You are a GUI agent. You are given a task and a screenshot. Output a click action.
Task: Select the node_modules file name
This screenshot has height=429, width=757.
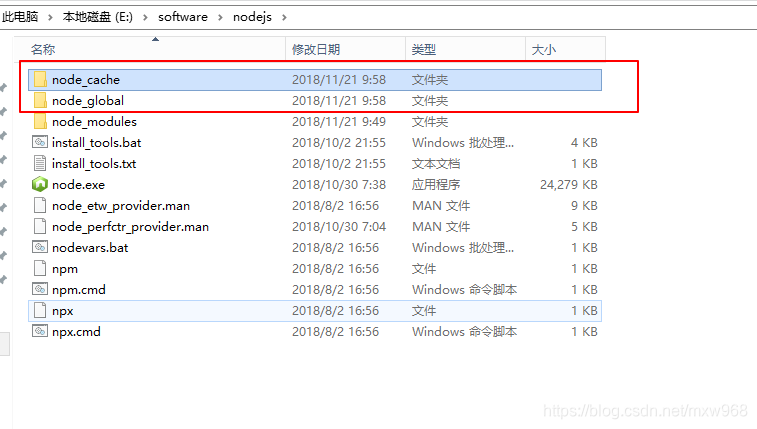click(x=94, y=122)
